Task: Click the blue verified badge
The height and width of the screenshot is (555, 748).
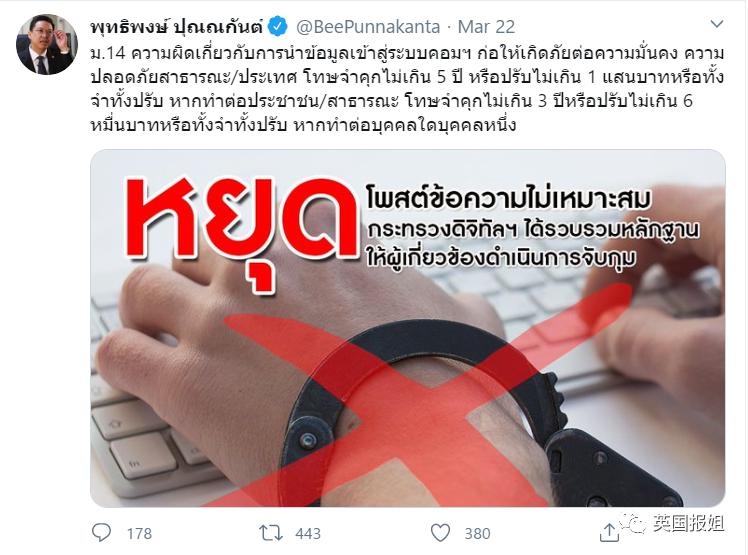Action: (x=278, y=27)
